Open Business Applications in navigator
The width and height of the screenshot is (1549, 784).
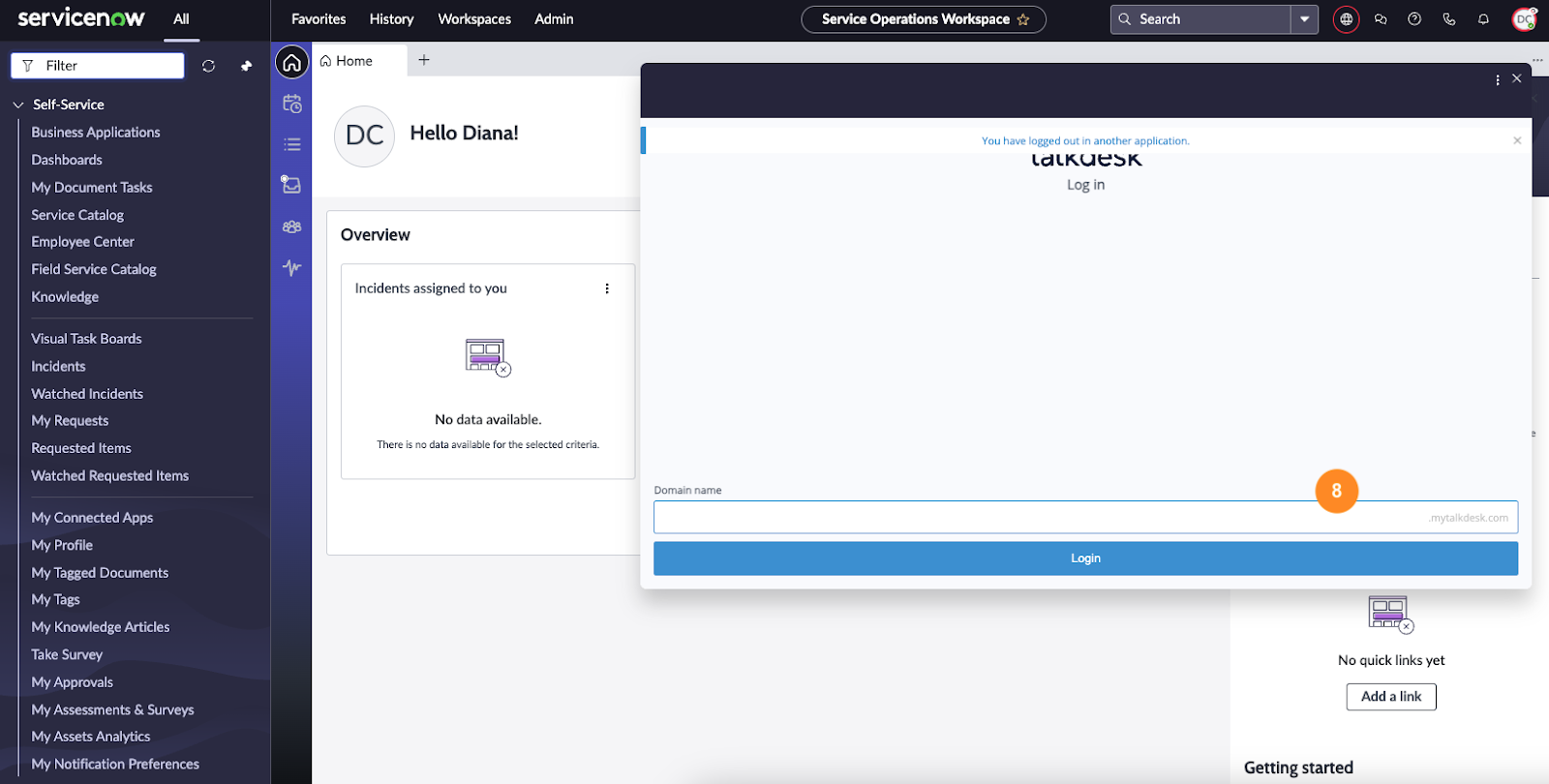pos(96,133)
